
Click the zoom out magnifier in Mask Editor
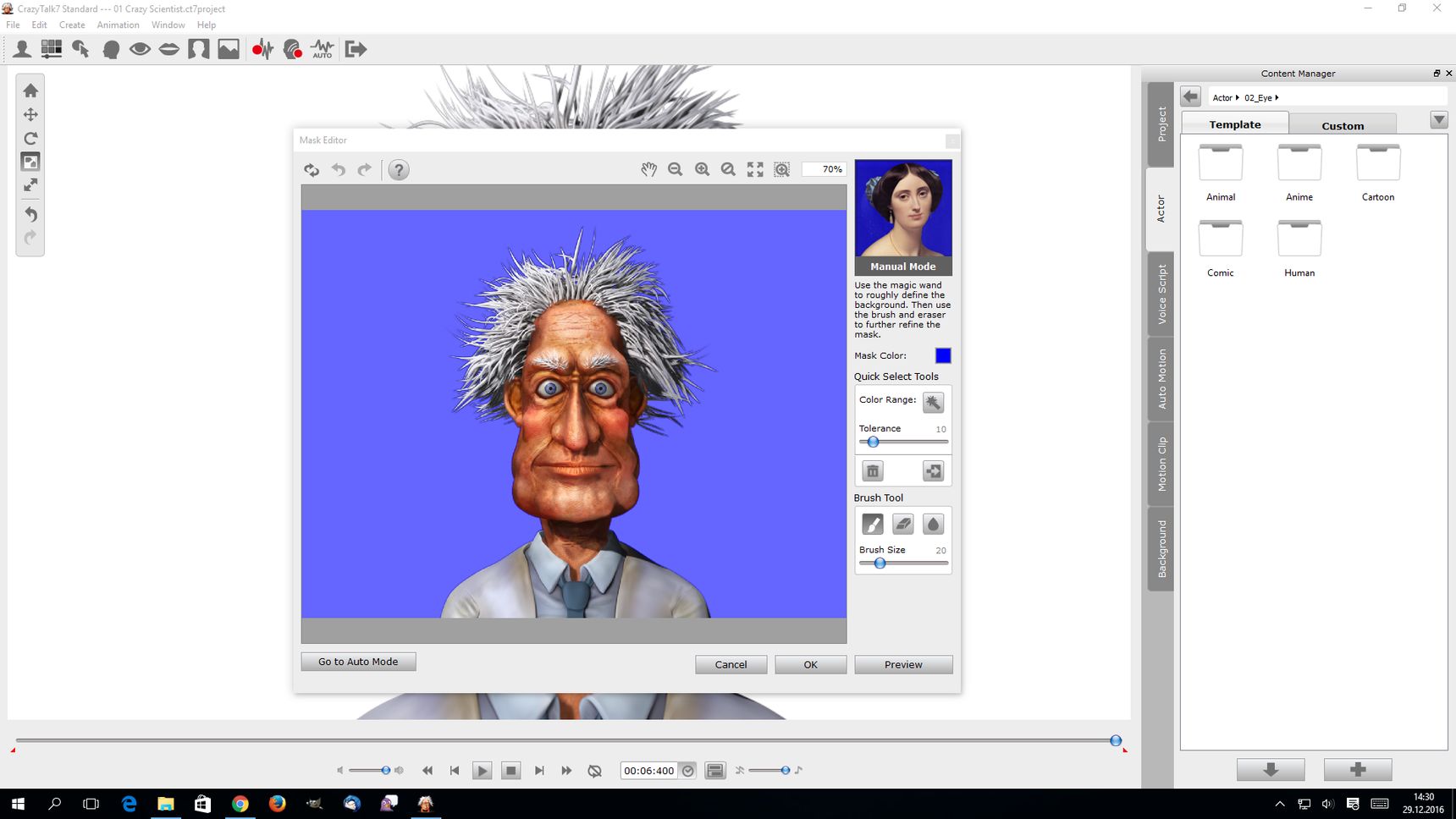point(675,169)
